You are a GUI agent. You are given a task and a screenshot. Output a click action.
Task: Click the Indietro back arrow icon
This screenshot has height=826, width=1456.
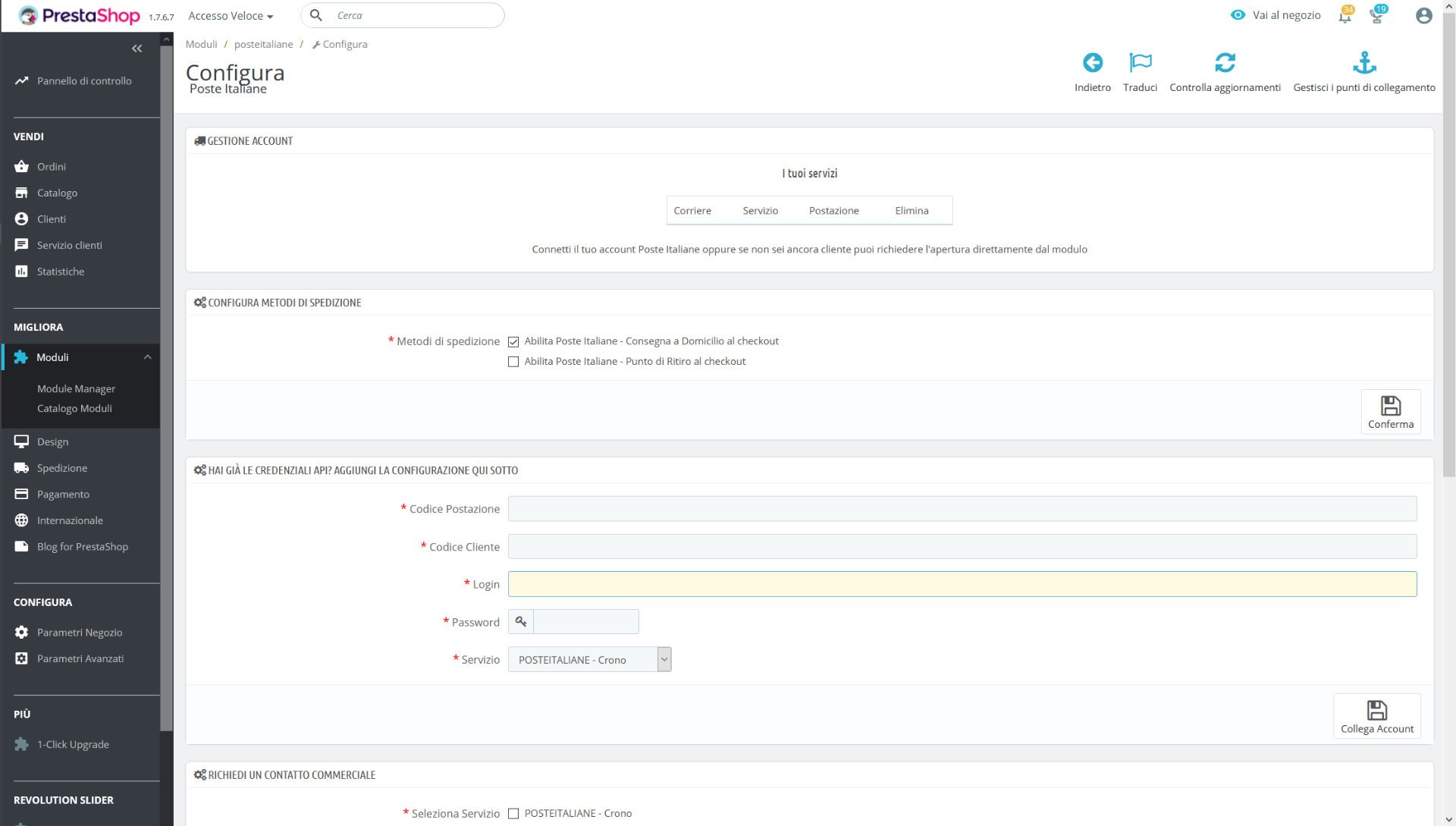pos(1092,63)
